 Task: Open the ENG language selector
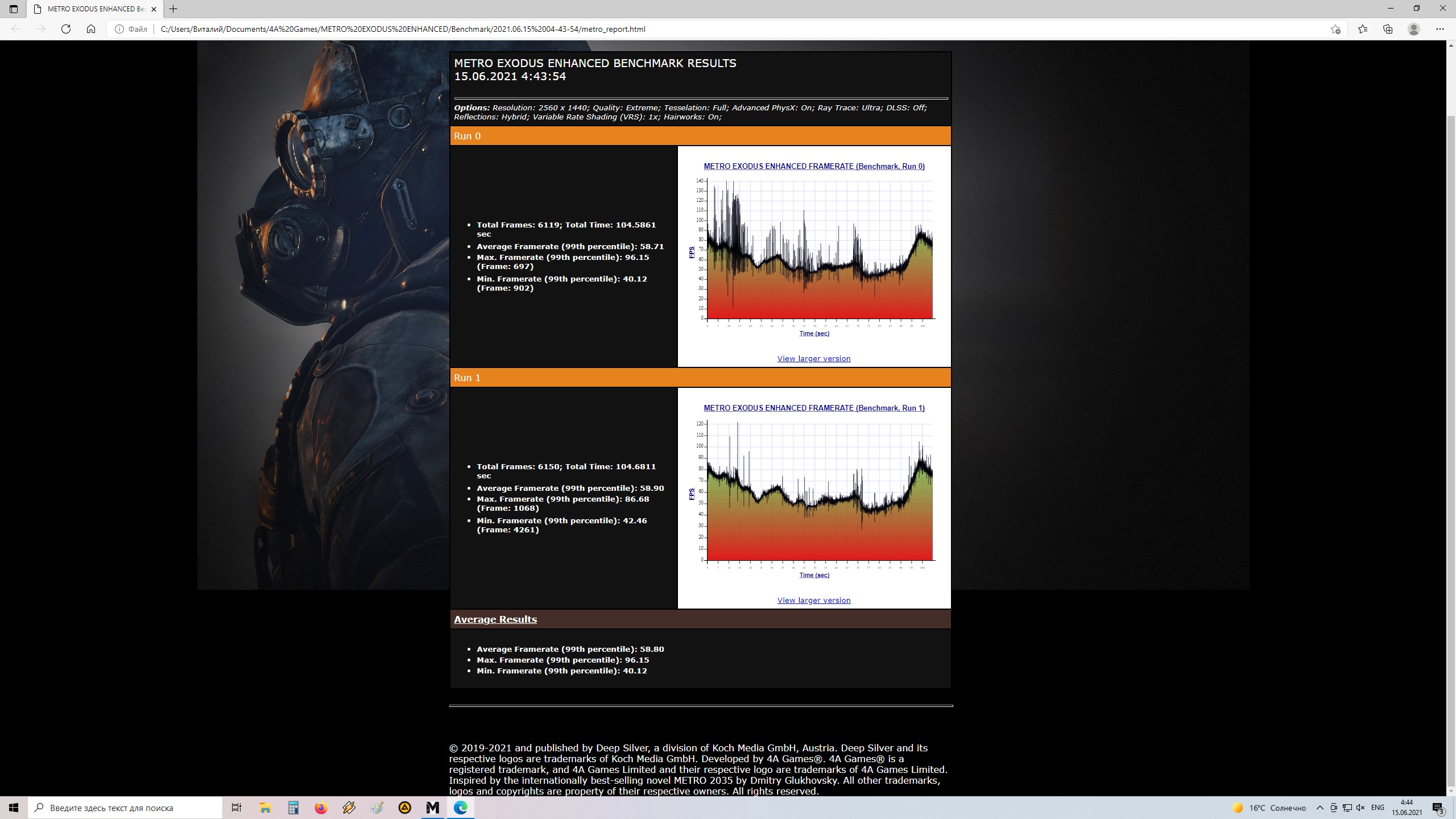pyautogui.click(x=1378, y=808)
